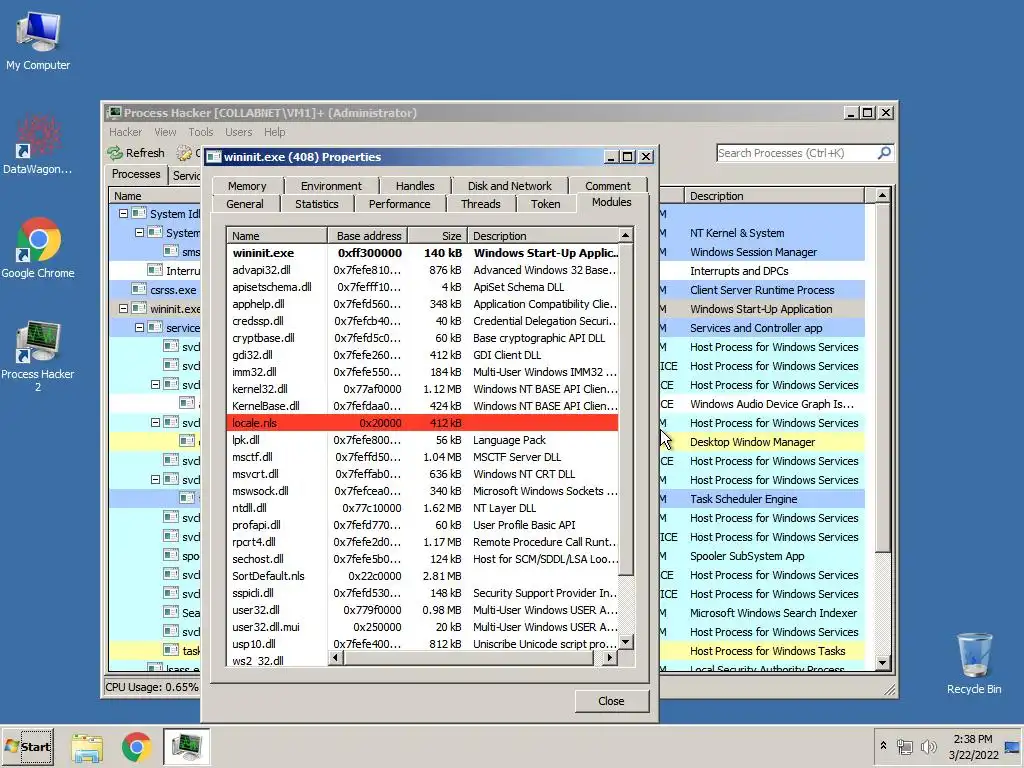This screenshot has height=768, width=1024.
Task: Click the show desktop tray icon
Action: pyautogui.click(x=1012, y=747)
